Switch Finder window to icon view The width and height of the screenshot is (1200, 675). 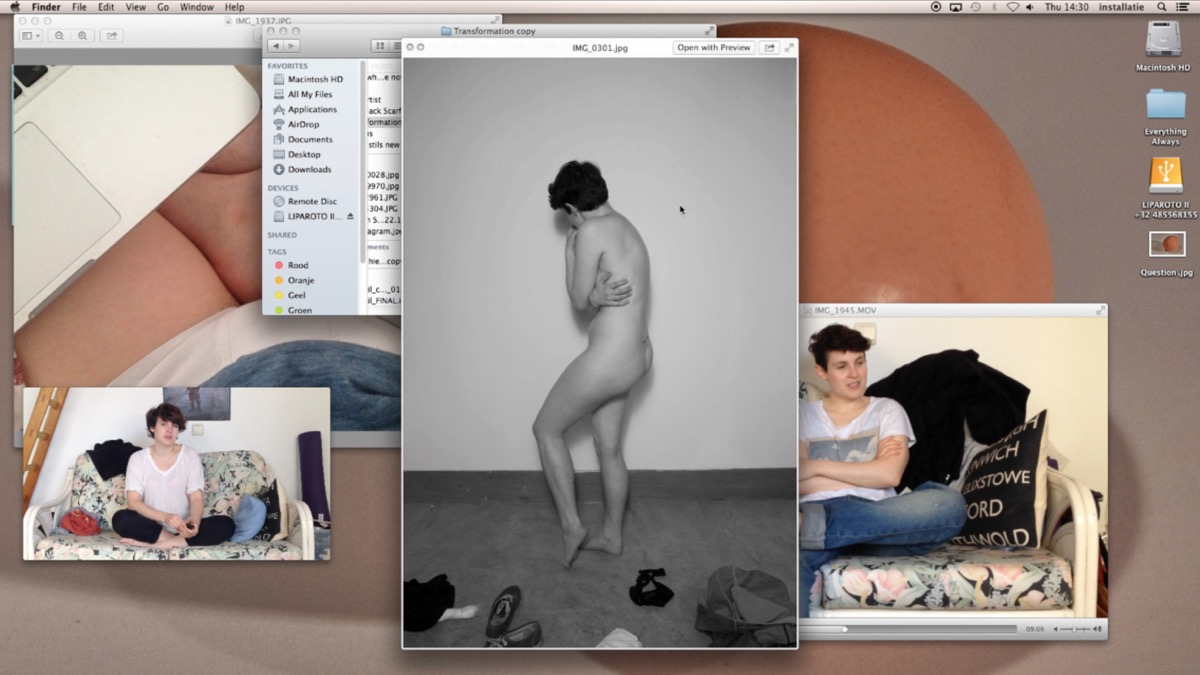pyautogui.click(x=380, y=46)
